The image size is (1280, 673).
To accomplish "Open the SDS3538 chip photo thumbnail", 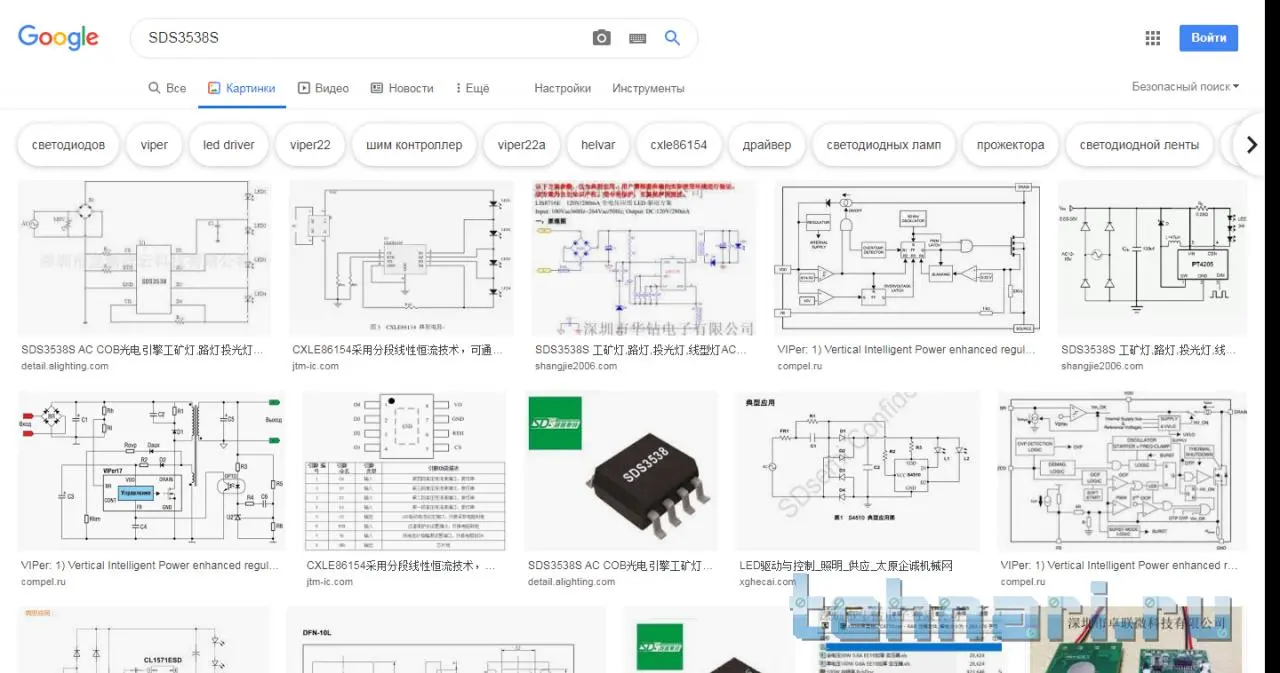I will [x=621, y=471].
